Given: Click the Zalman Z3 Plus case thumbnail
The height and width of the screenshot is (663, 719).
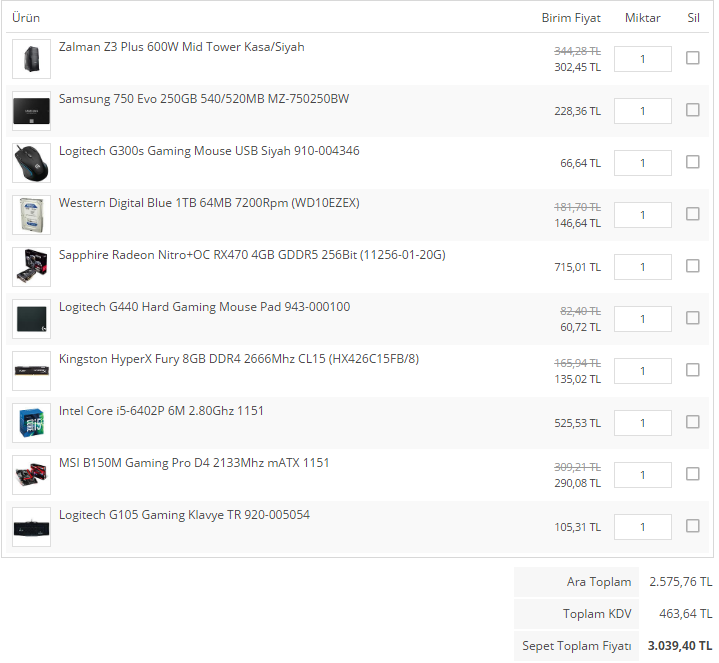Looking at the screenshot, I should click(31, 59).
